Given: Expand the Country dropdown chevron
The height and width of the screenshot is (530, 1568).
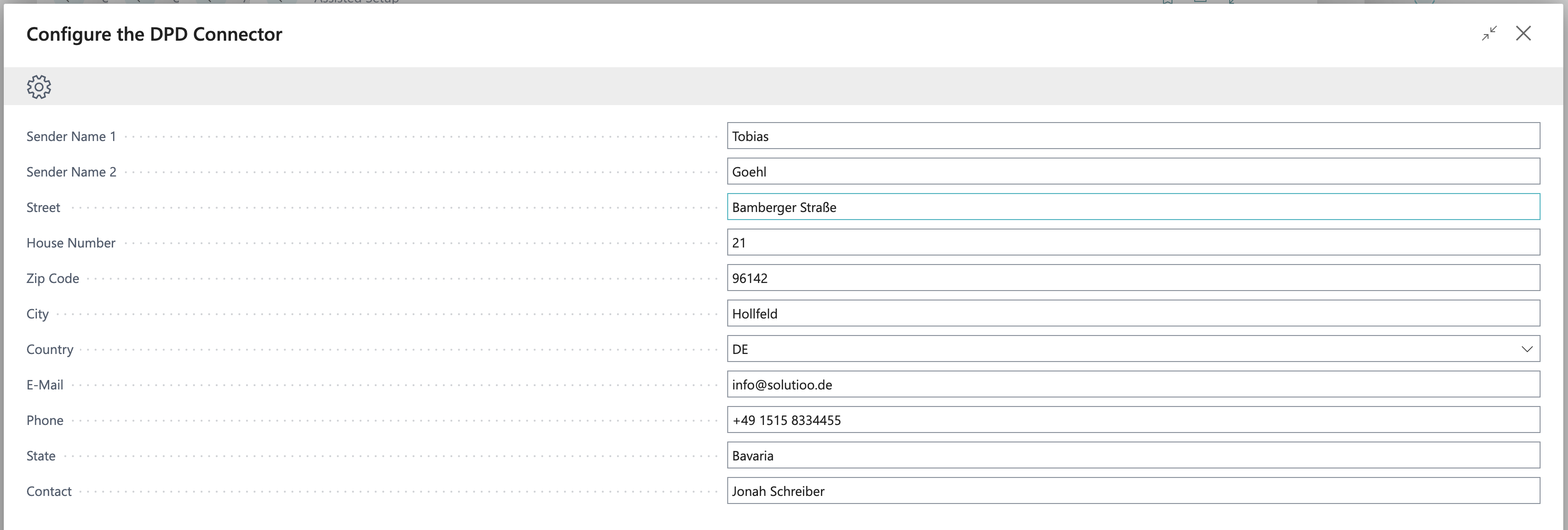Looking at the screenshot, I should coord(1527,349).
